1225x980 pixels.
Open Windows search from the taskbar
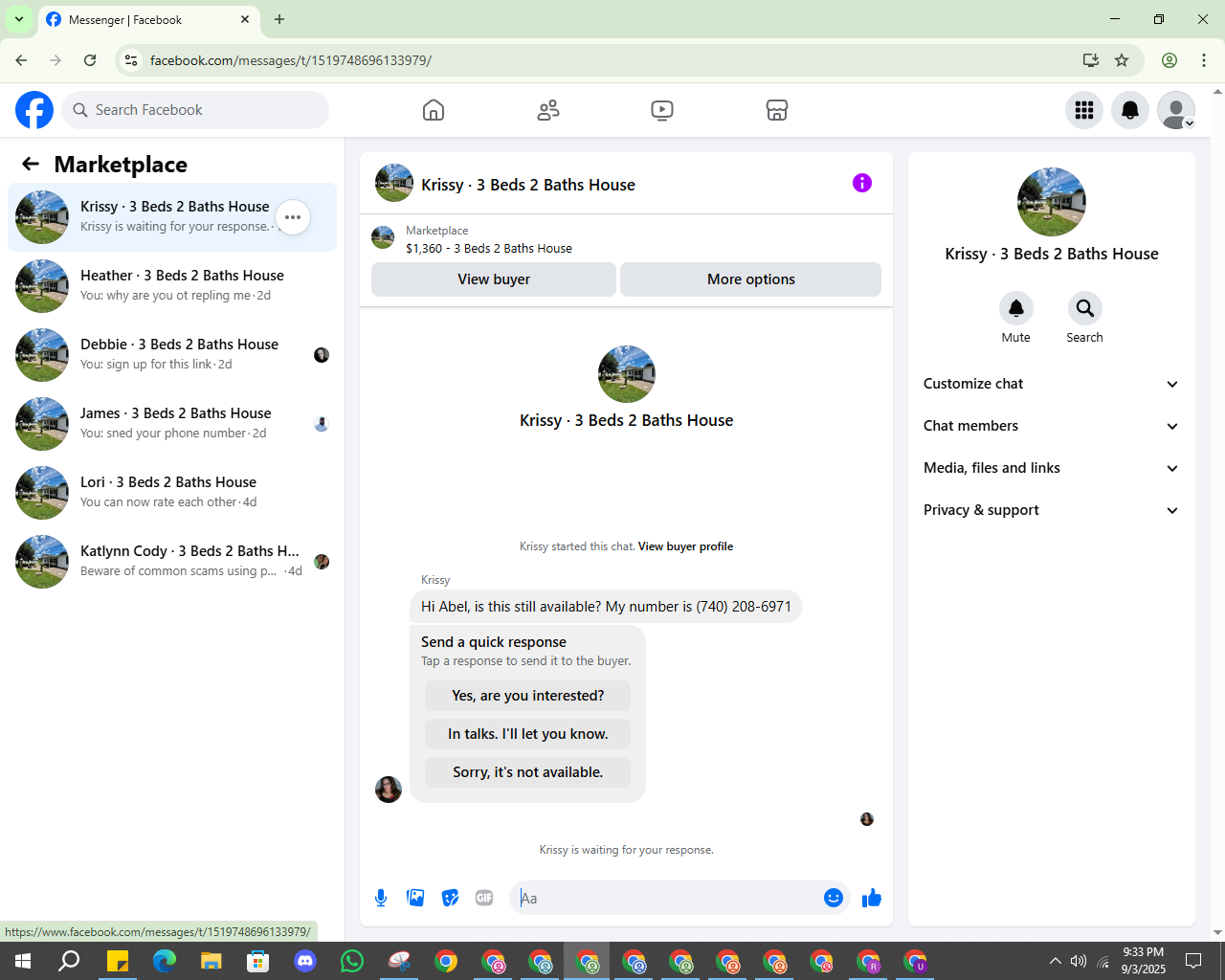70,961
